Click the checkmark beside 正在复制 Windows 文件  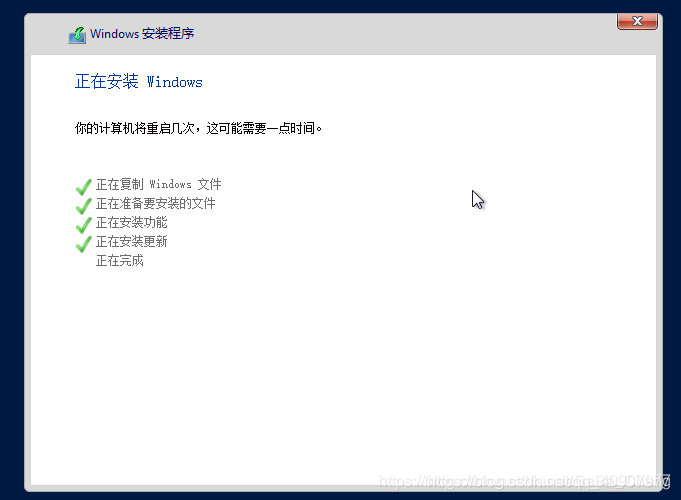point(83,187)
